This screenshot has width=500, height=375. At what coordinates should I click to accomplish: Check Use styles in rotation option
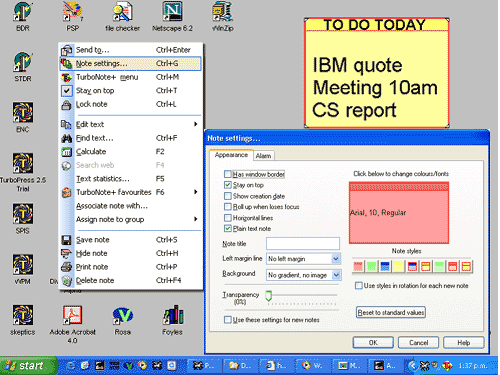359,285
